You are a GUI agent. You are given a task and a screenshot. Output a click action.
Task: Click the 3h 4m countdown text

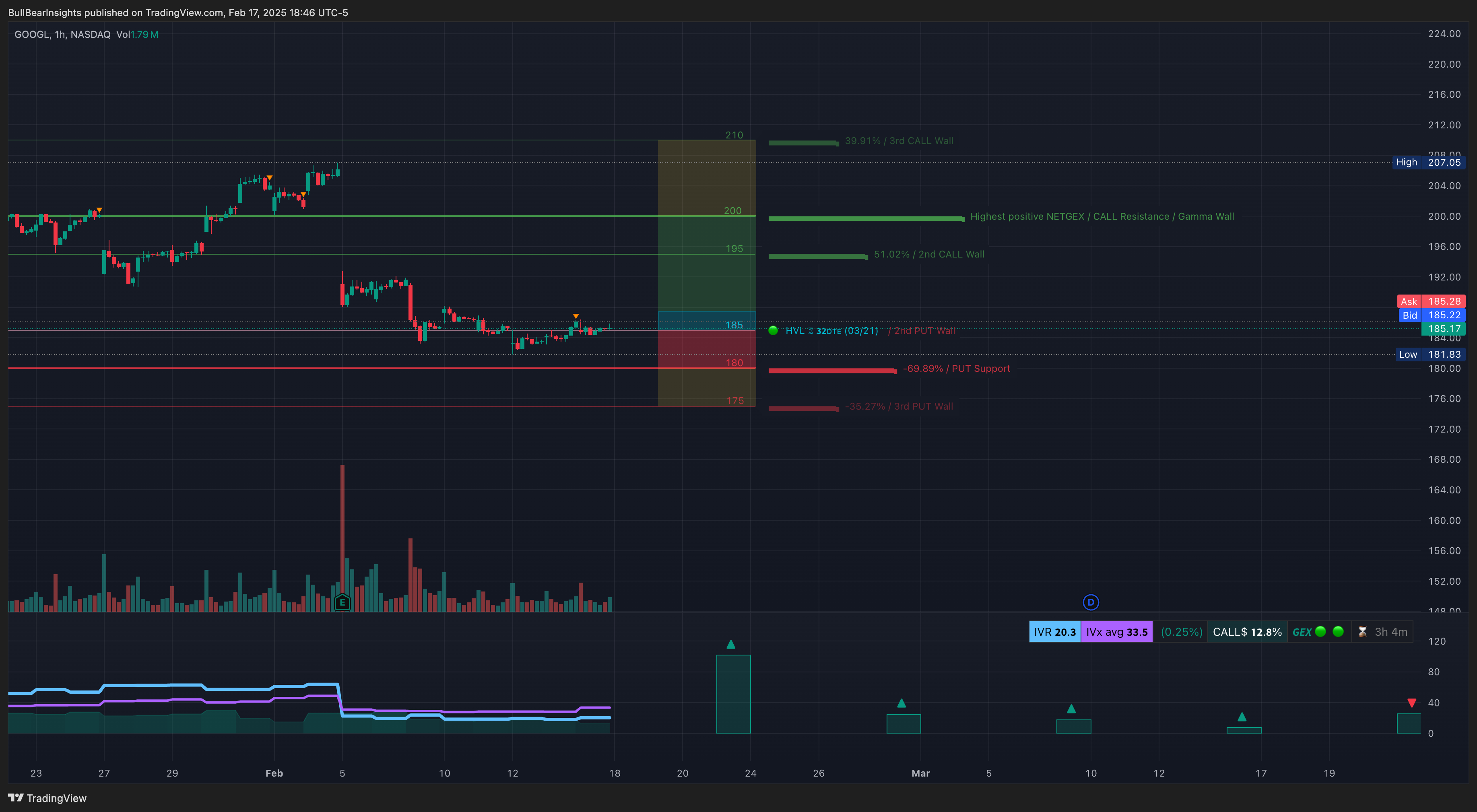coord(1391,632)
